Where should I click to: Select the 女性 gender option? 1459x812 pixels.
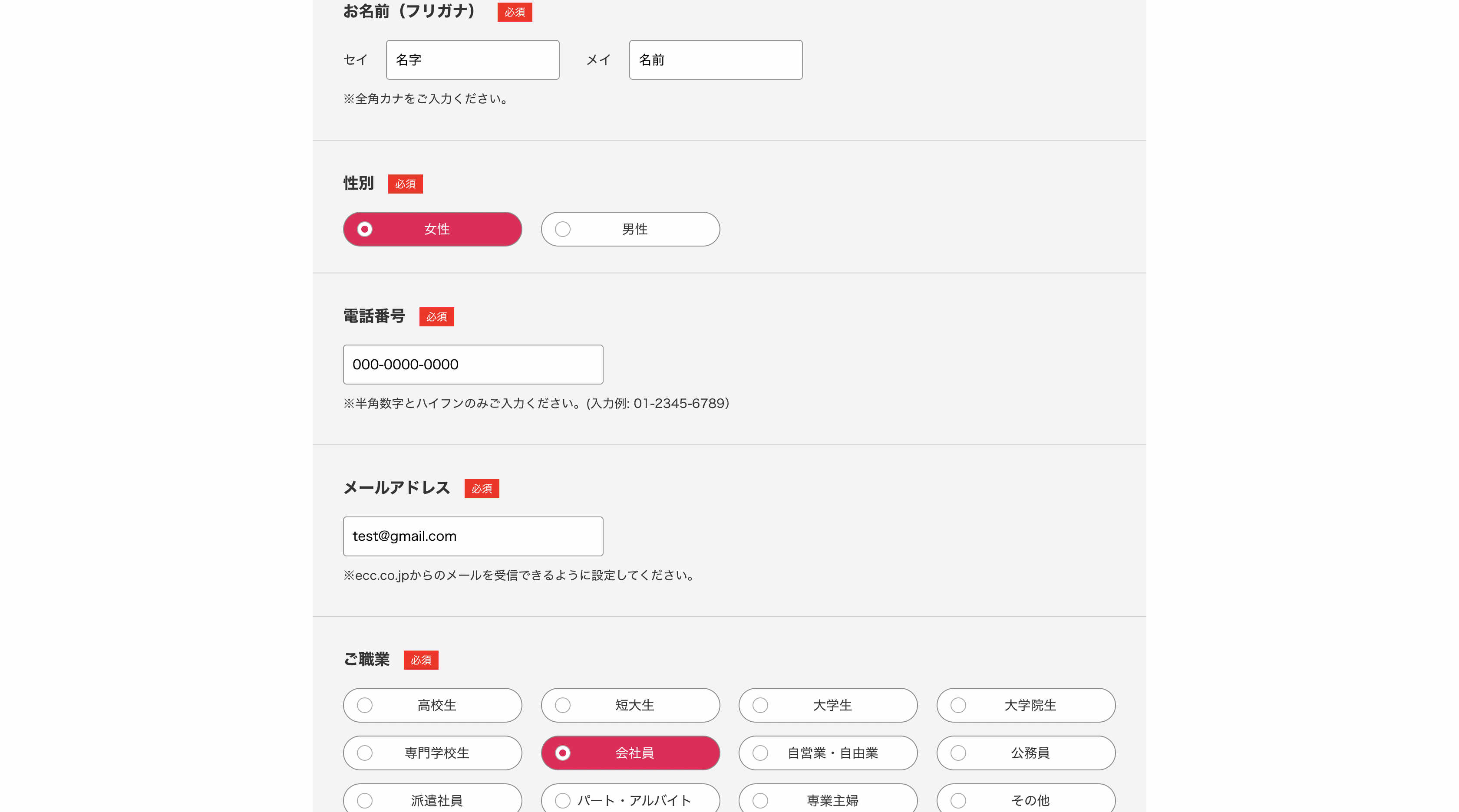(432, 229)
